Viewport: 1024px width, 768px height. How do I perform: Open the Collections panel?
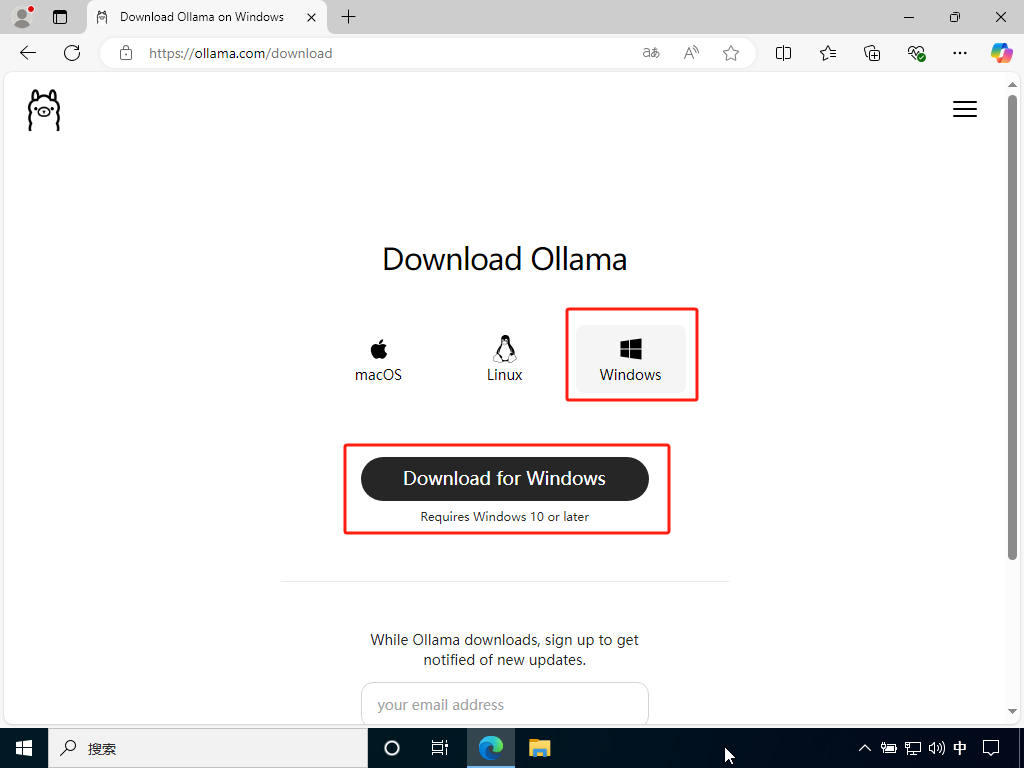pyautogui.click(x=872, y=53)
